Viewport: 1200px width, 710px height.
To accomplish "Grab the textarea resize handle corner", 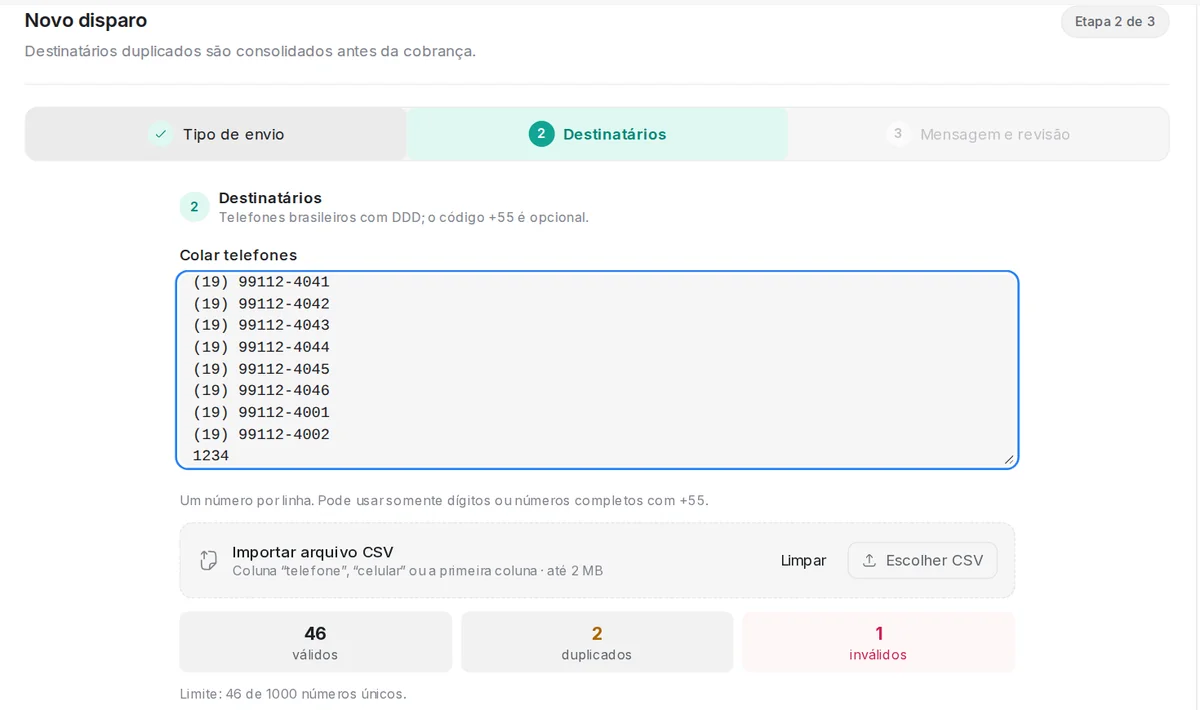I will point(1009,459).
